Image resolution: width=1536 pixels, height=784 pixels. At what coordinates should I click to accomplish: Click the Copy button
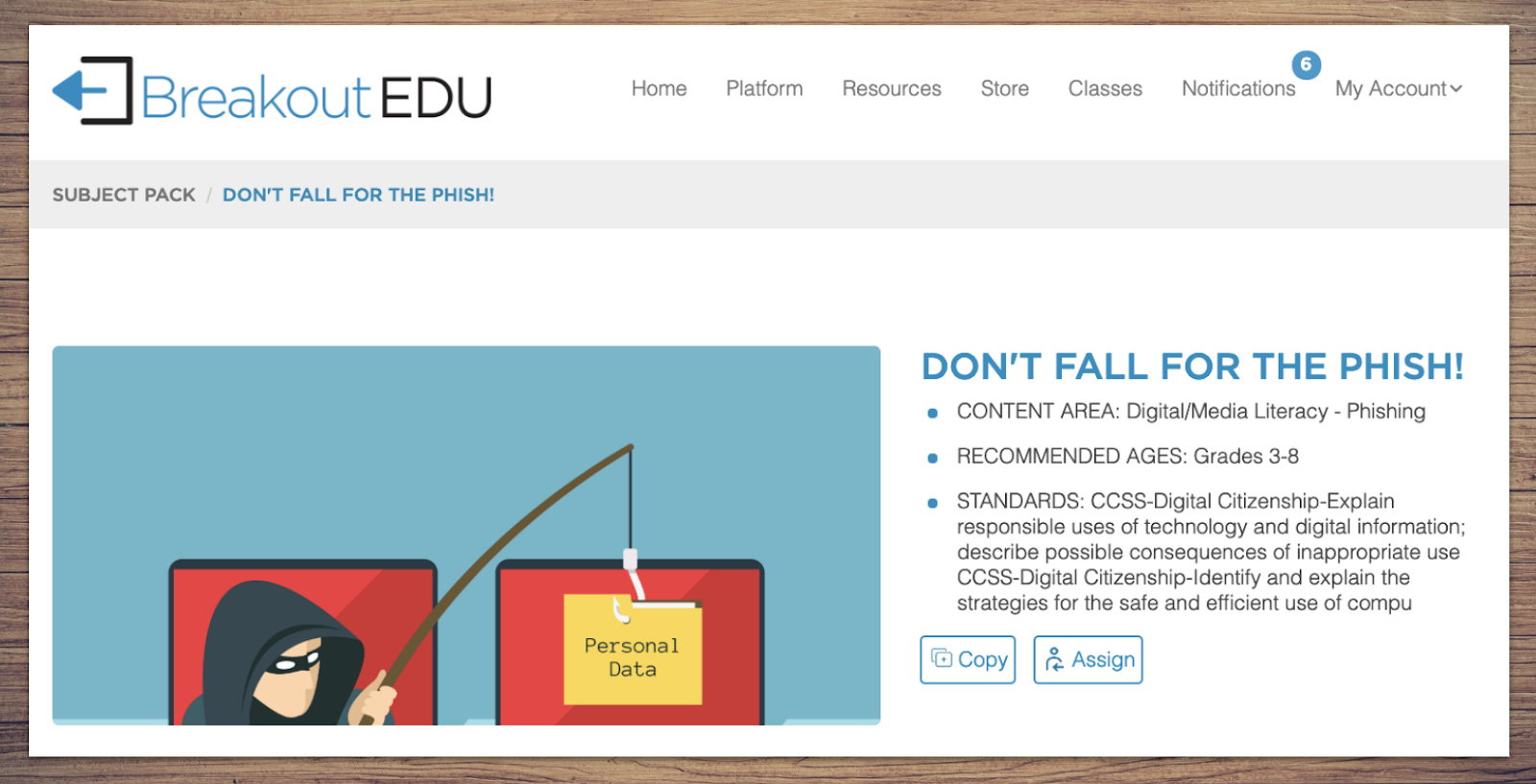[x=968, y=659]
